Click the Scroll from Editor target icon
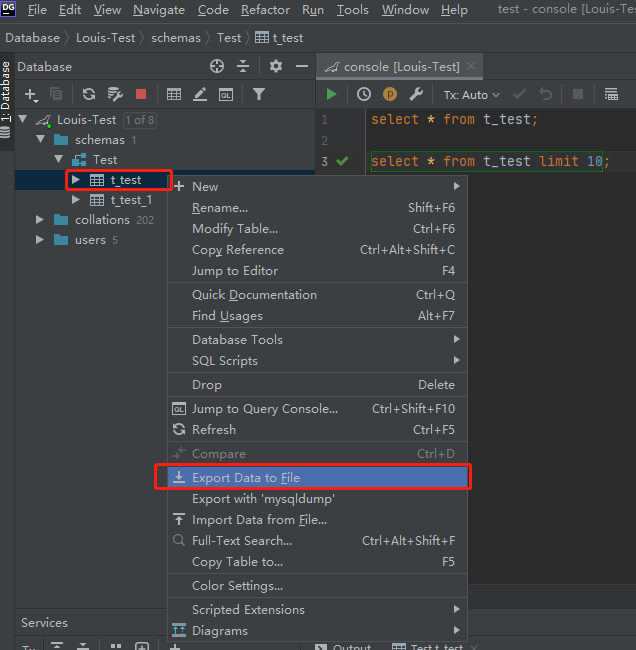Screen dimensions: 636x650 [217, 66]
